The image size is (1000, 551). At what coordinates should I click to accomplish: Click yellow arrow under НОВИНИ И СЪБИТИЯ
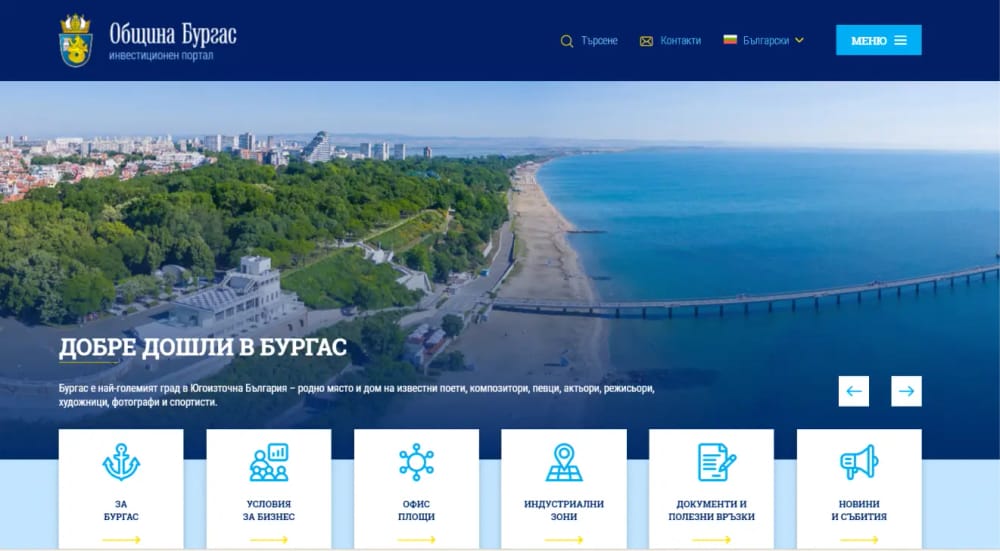859,540
